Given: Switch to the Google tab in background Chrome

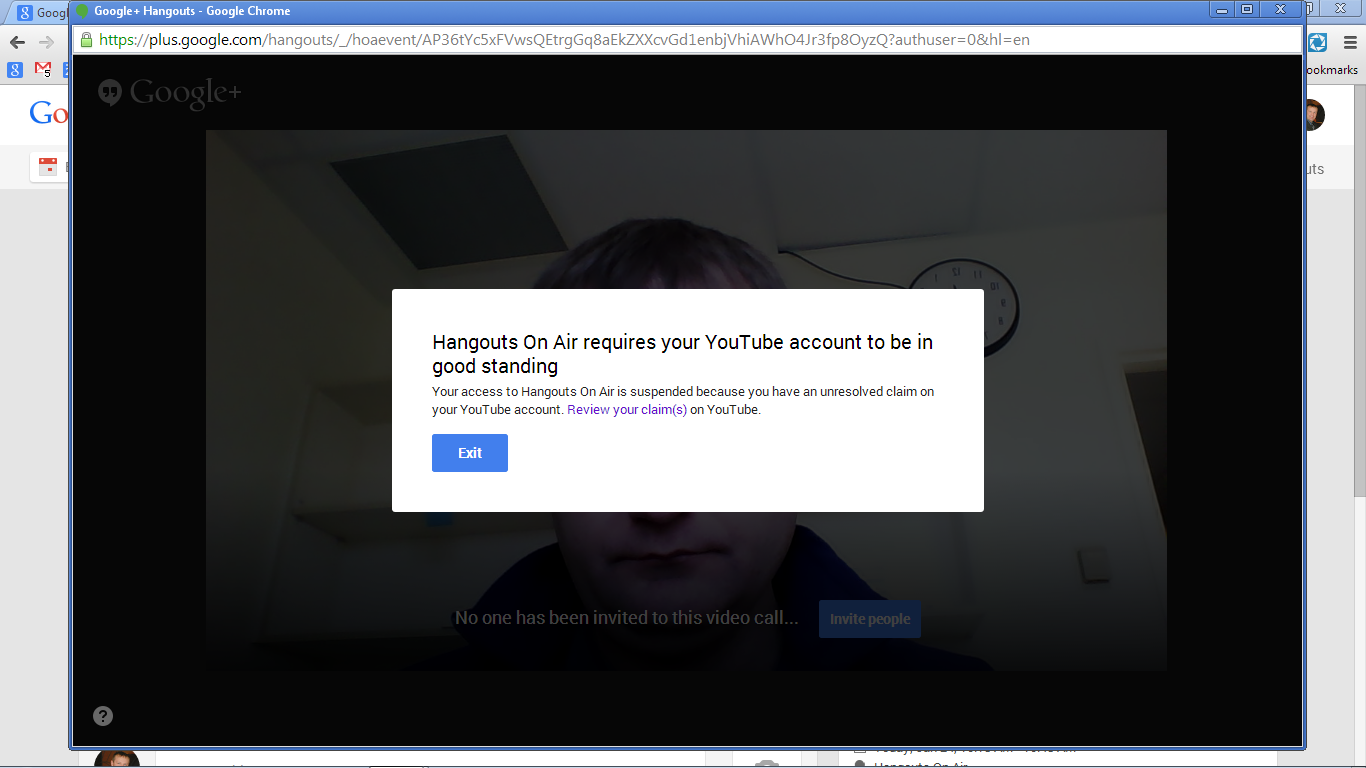Looking at the screenshot, I should (40, 13).
